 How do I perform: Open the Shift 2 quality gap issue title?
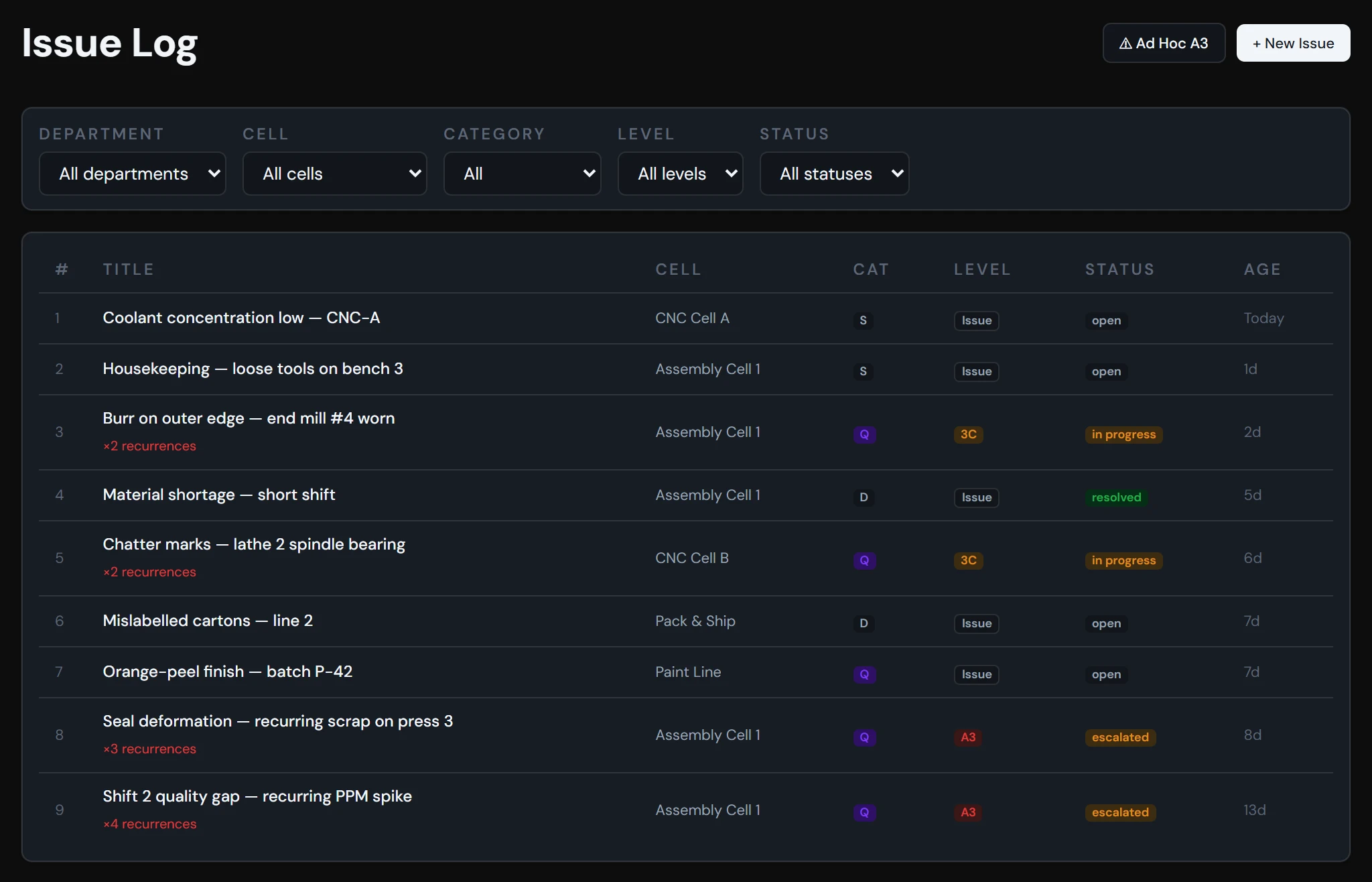click(257, 796)
